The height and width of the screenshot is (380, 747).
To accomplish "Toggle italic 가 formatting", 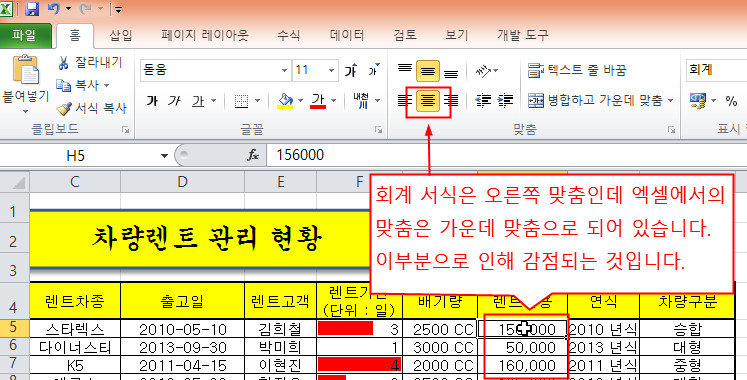I will [x=174, y=101].
